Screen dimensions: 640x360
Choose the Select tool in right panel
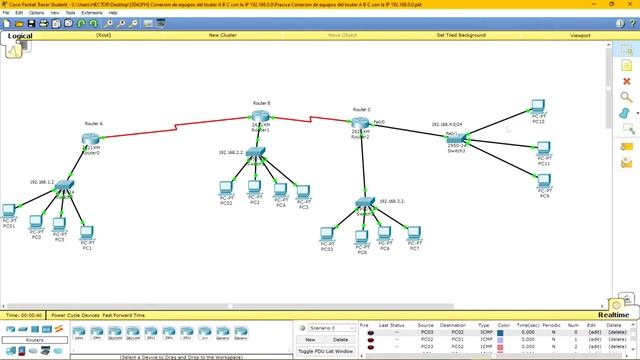[x=627, y=50]
